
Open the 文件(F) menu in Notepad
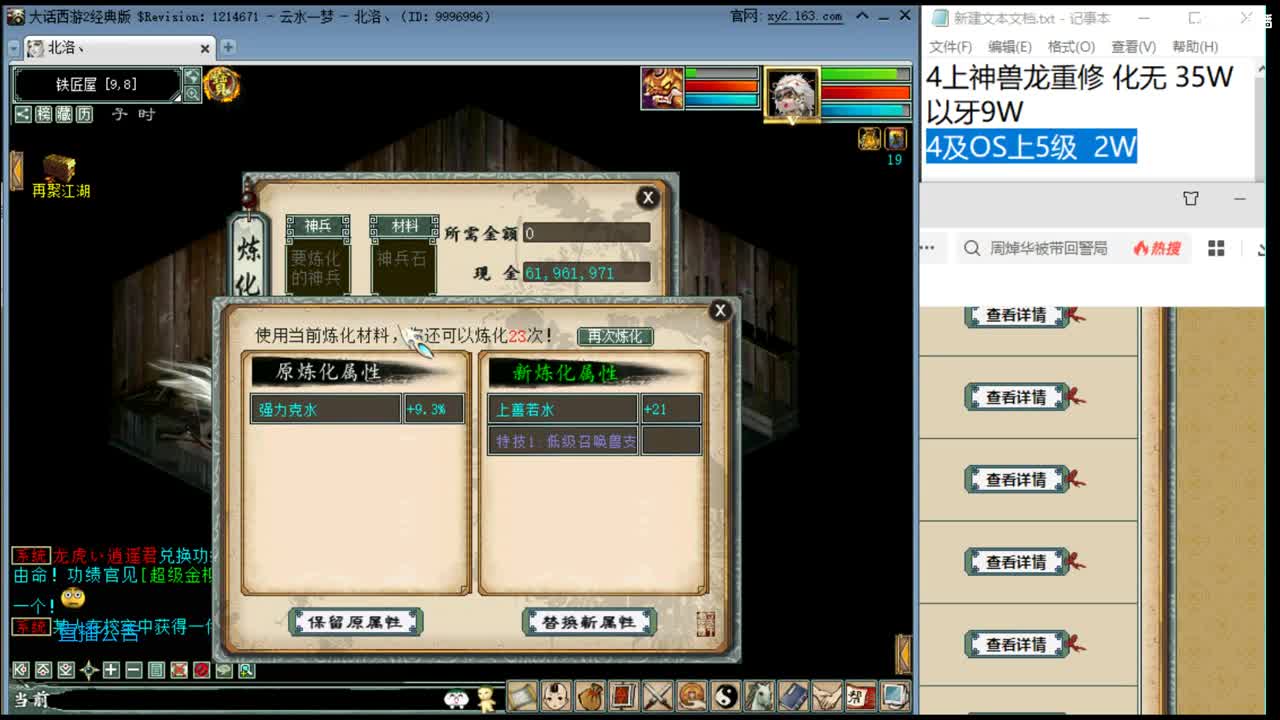(950, 47)
